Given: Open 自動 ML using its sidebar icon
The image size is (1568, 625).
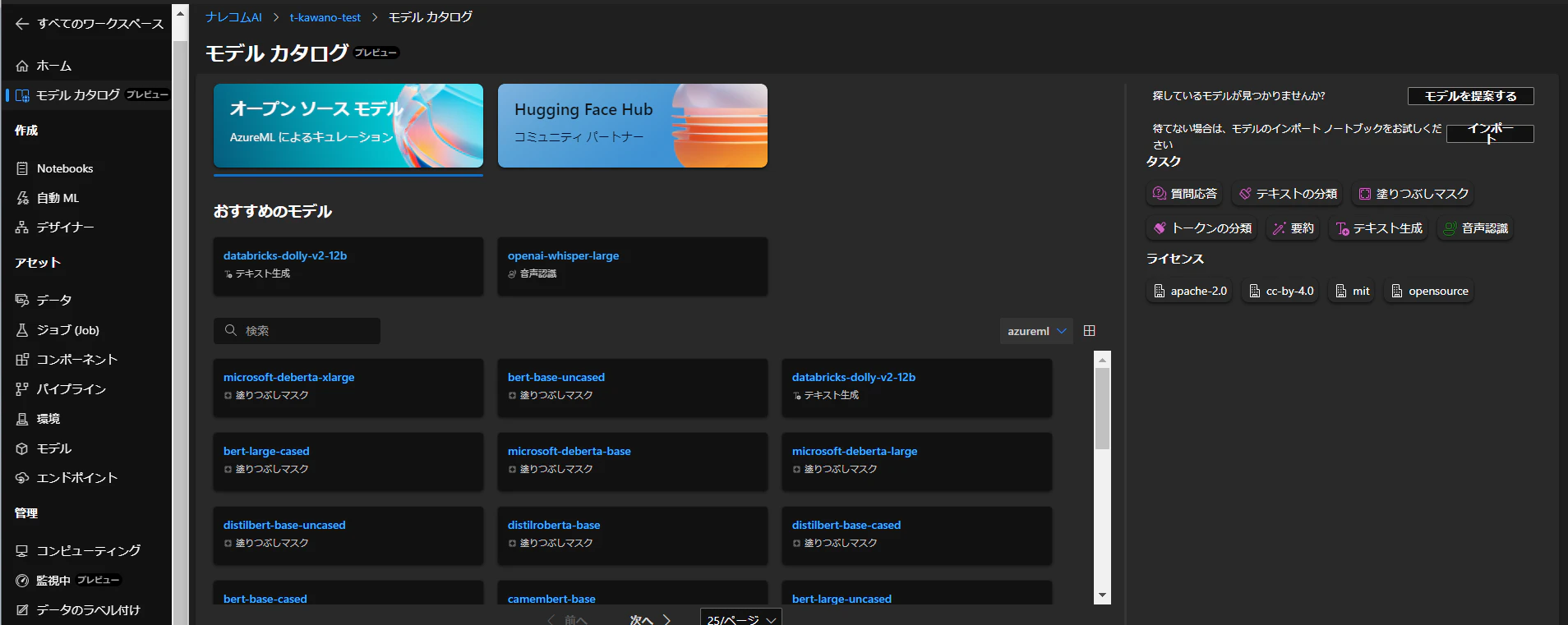Looking at the screenshot, I should [22, 198].
